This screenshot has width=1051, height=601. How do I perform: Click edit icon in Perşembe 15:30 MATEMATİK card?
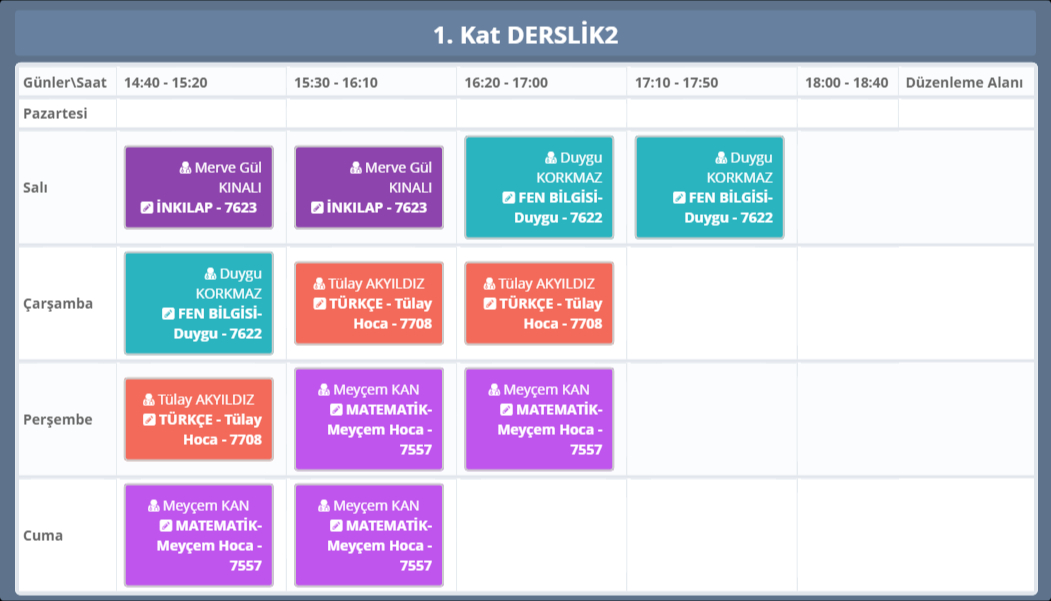pos(336,410)
